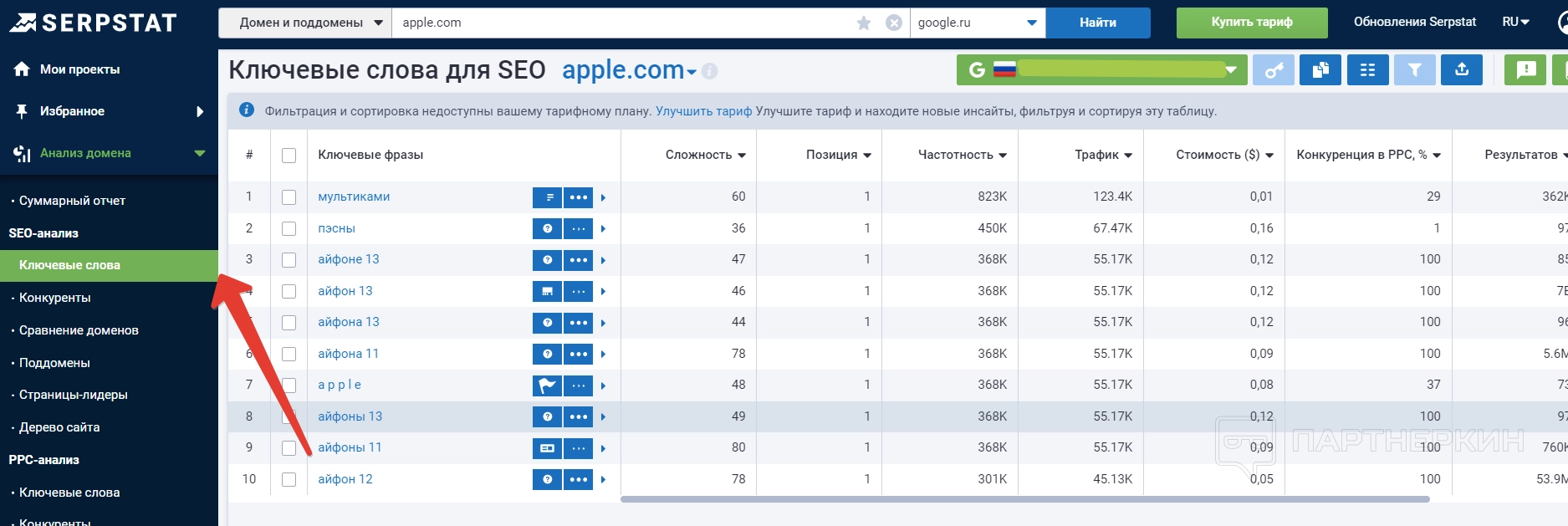Check the box for айфоны 11 row
This screenshot has height=526, width=1568.
pos(289,448)
